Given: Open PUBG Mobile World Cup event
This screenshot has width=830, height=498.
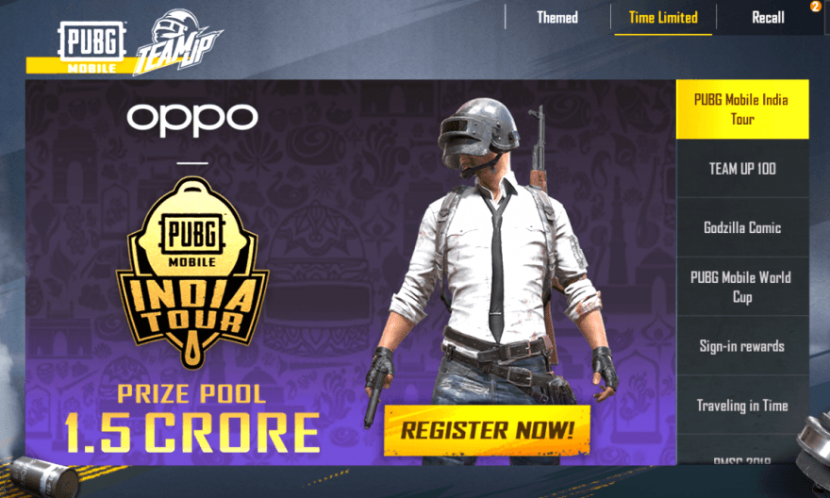Looking at the screenshot, I should (x=742, y=287).
